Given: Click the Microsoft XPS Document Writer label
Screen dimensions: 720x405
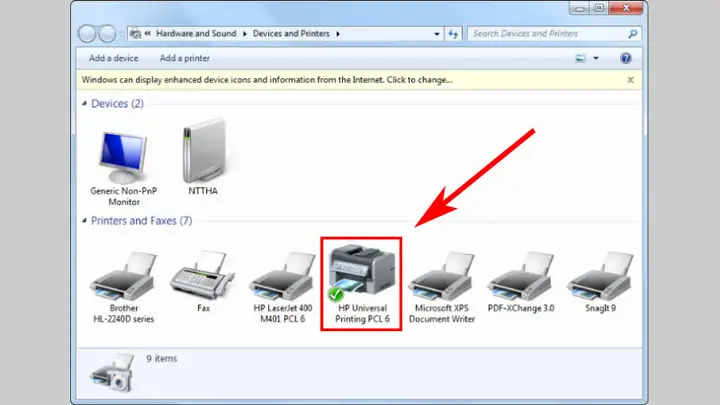Looking at the screenshot, I should (442, 314).
